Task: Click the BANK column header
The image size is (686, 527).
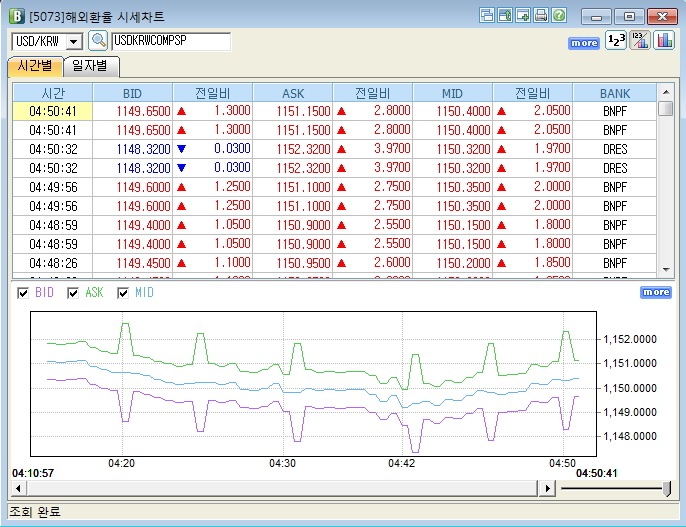Action: pos(615,93)
